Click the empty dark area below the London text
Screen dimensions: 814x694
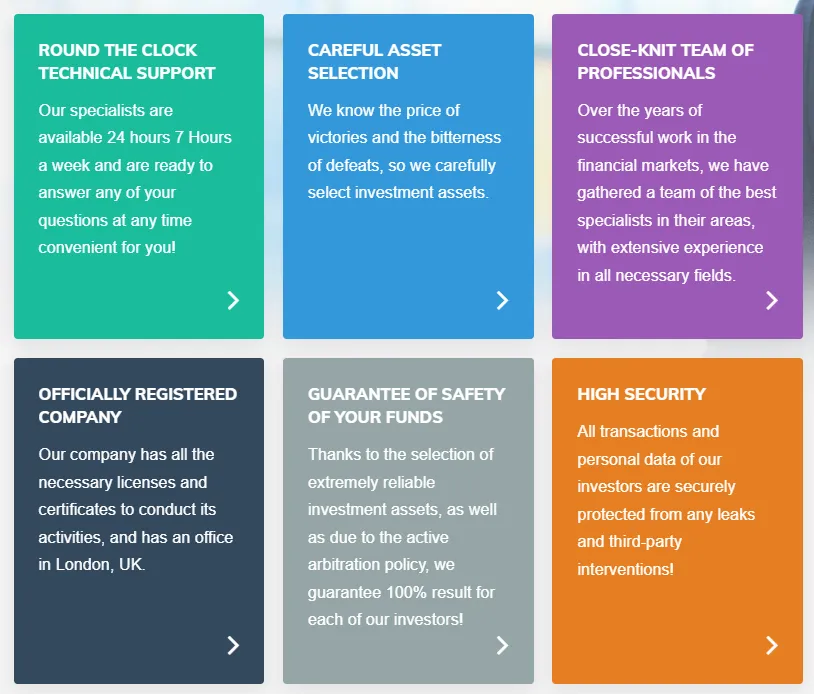[120, 610]
